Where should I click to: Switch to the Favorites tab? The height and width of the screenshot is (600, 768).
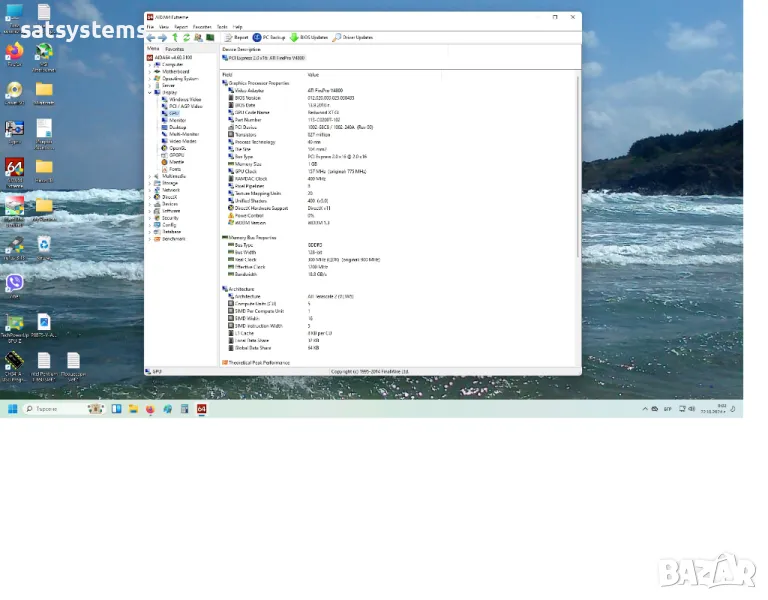174,48
